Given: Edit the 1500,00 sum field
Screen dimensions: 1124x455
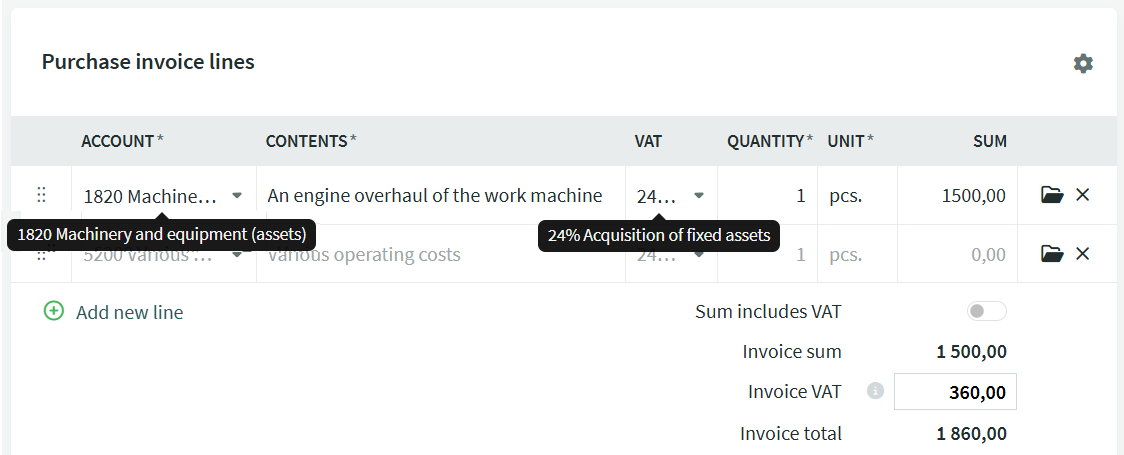Looking at the screenshot, I should 958,195.
